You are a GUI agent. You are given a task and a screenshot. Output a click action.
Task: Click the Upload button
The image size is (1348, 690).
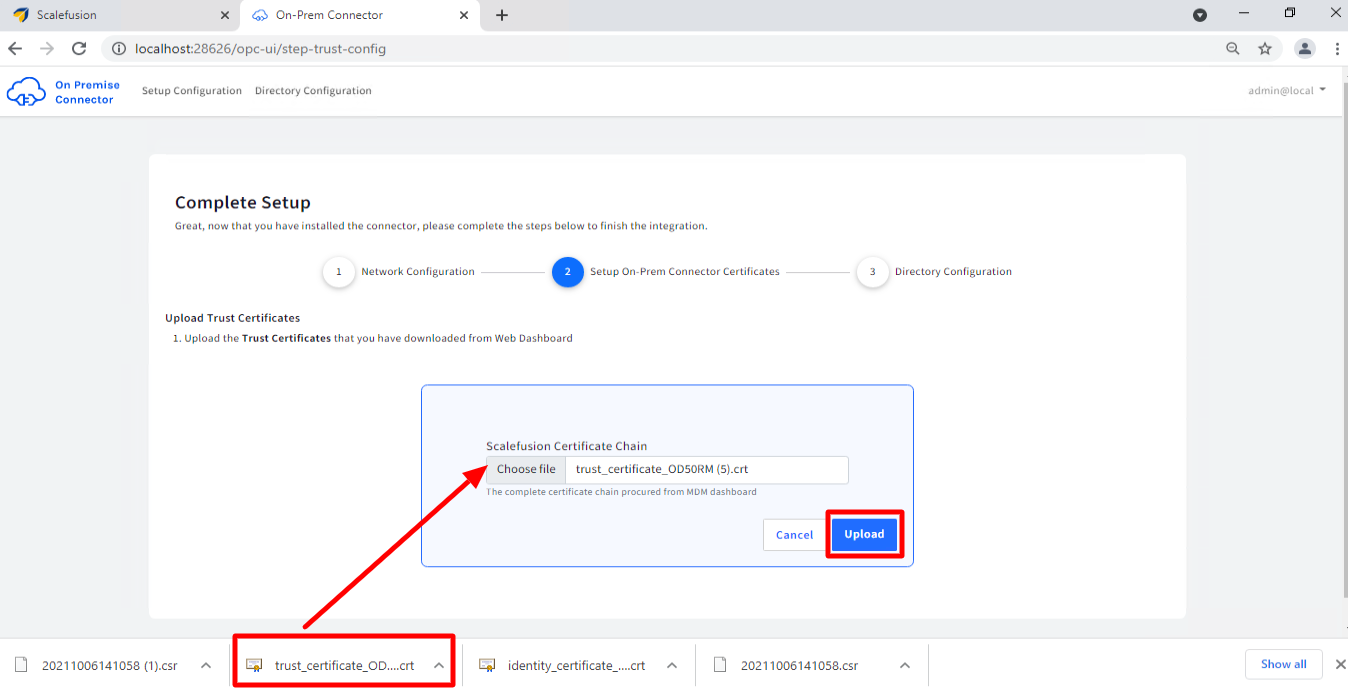(864, 535)
